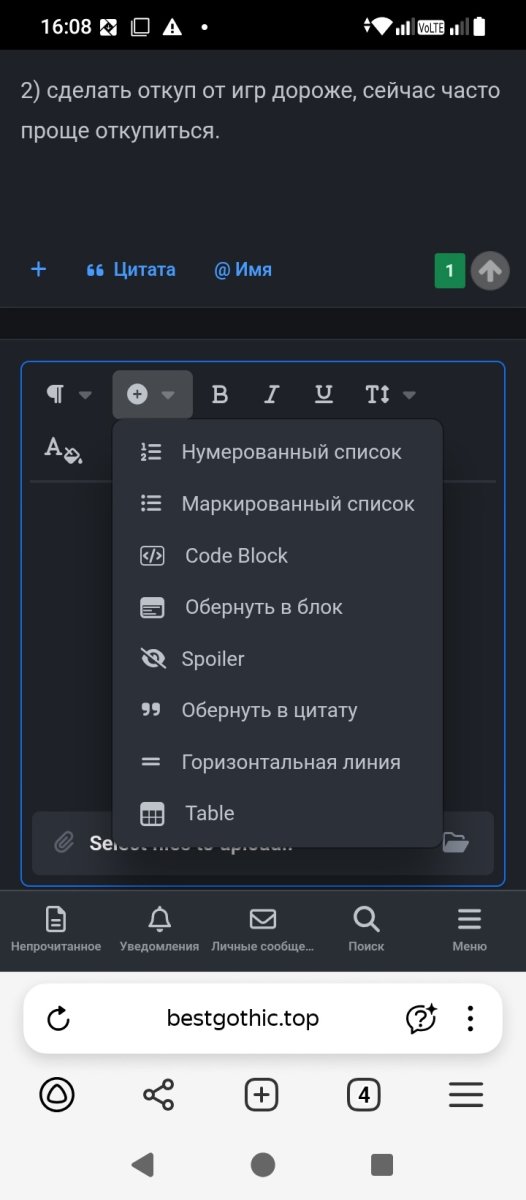The width and height of the screenshot is (526, 1200).
Task: Insert a Table via grid icon
Action: point(277,814)
